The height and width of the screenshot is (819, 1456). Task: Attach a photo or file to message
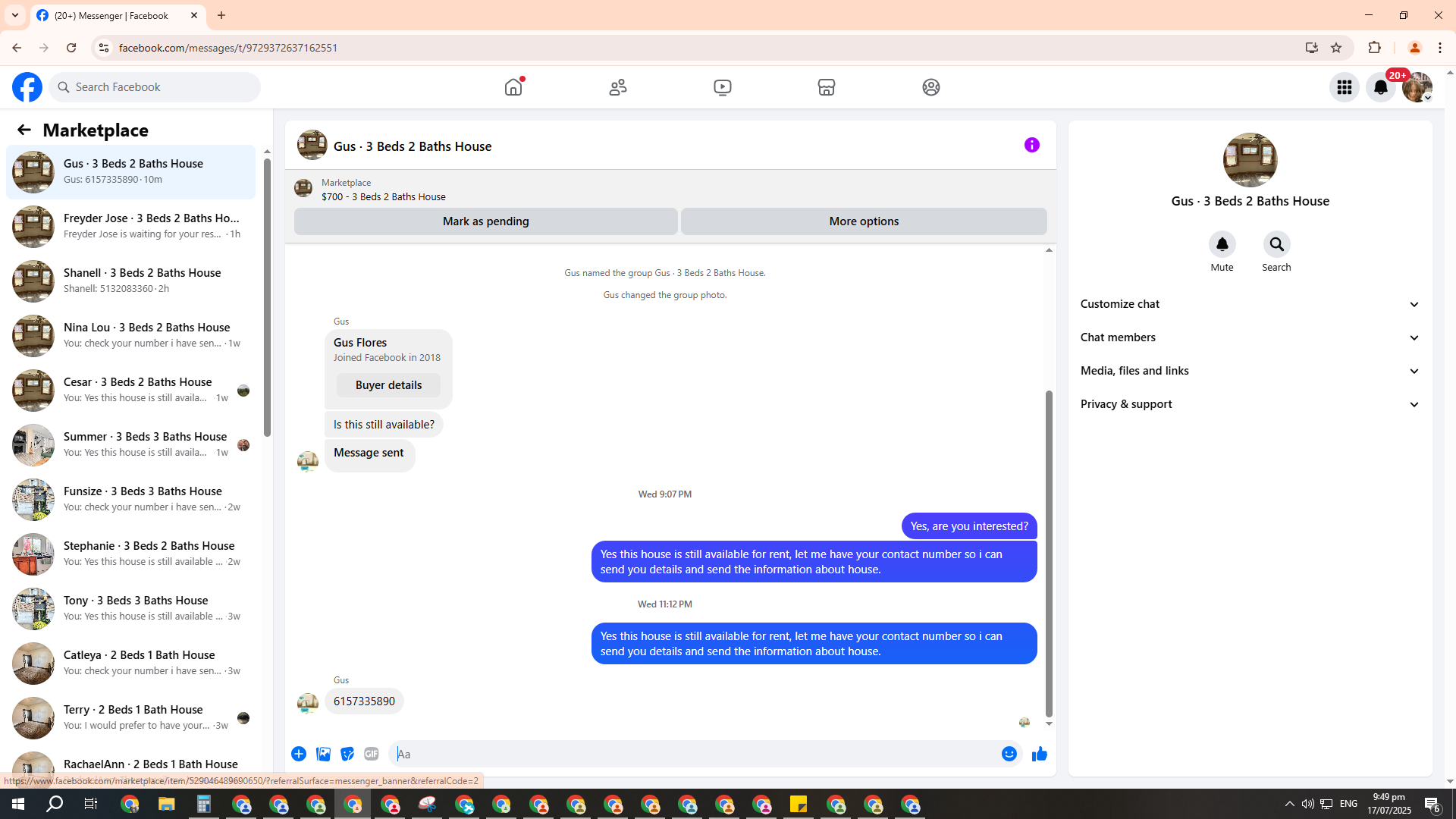323,754
